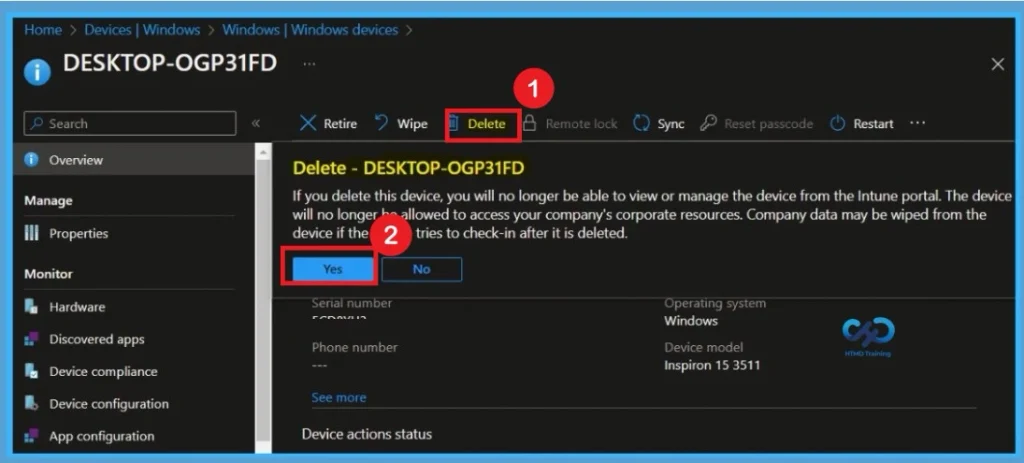Screen dimensions: 1024x463
Task: Click the Overview info icon in sidebar
Action: click(31, 160)
